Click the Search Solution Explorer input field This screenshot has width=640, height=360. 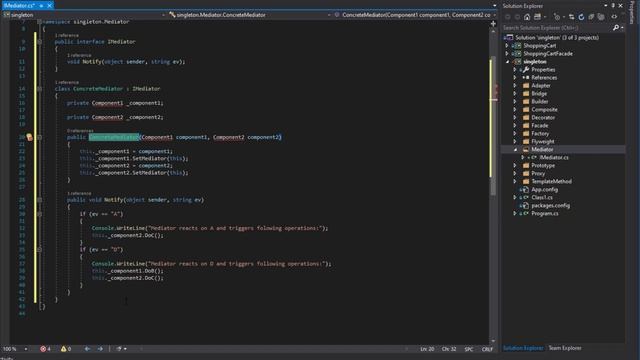click(x=557, y=28)
